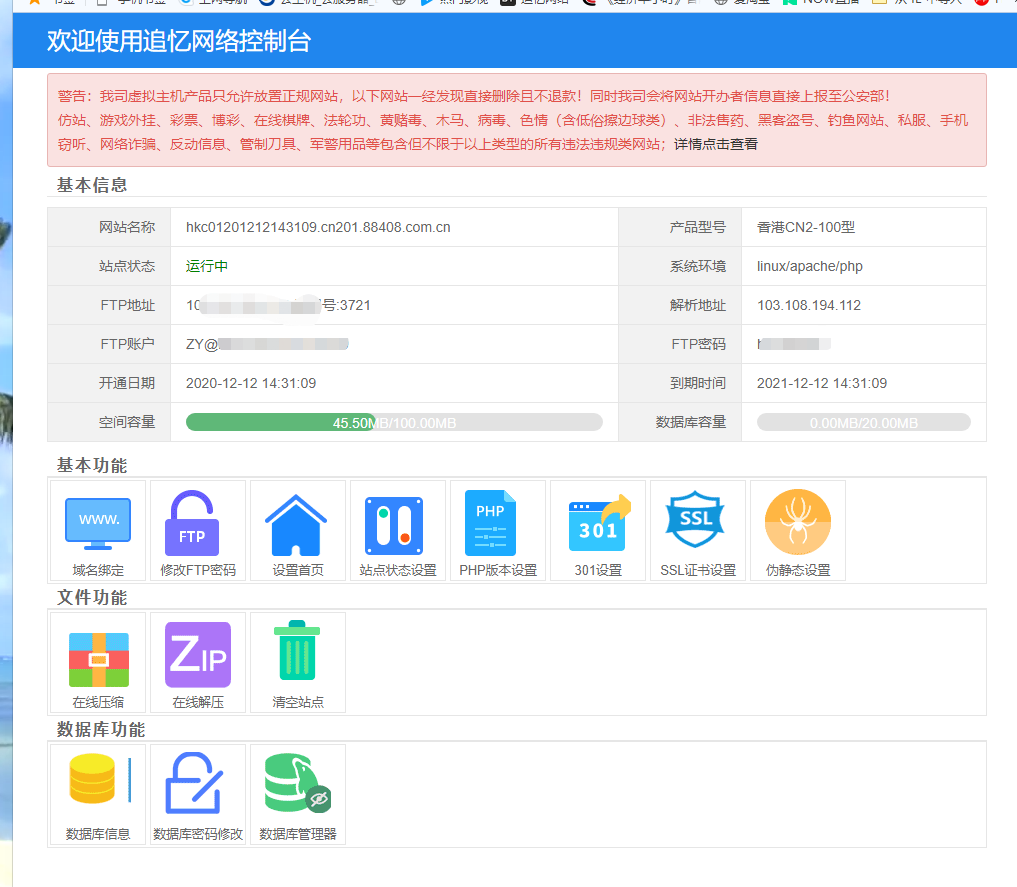Image resolution: width=1017 pixels, height=887 pixels.
Task: Open the 数据库密码修改 icon
Action: point(198,787)
